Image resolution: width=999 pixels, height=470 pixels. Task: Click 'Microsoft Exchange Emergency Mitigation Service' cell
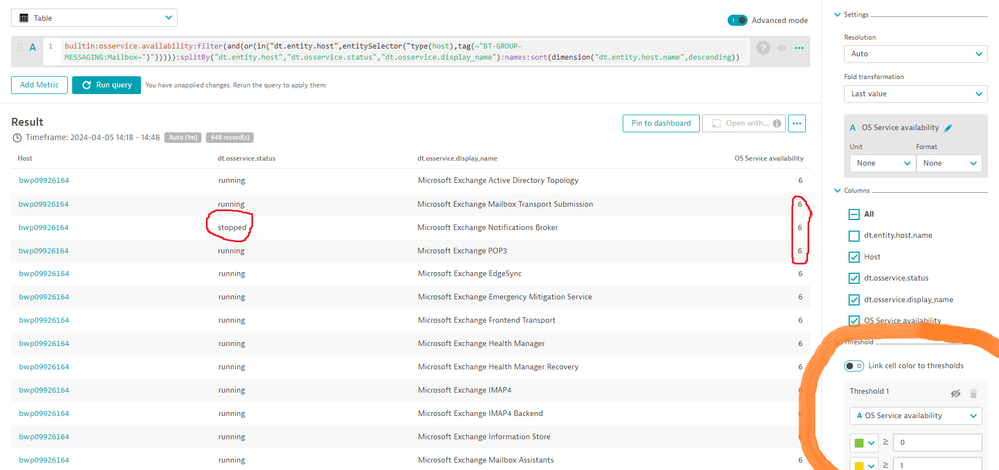(x=505, y=297)
